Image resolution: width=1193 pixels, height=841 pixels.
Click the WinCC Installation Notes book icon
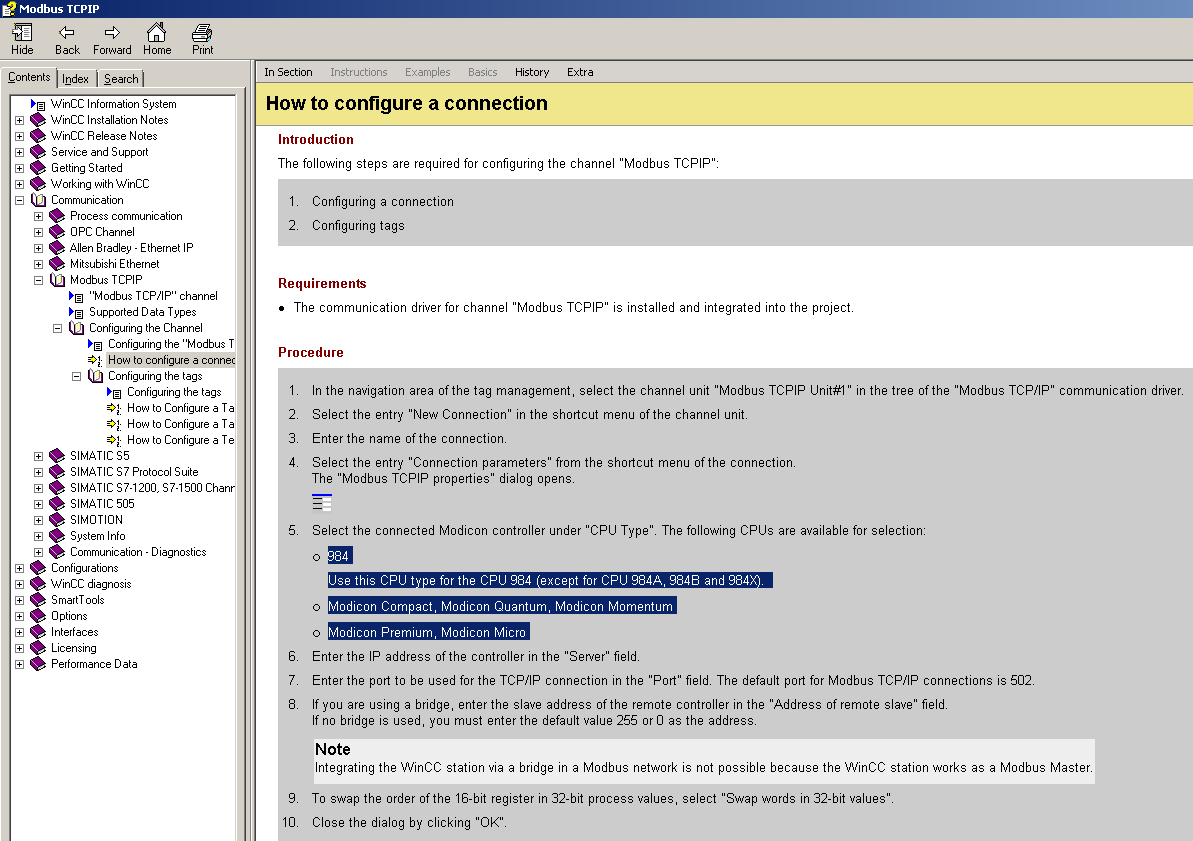[38, 120]
